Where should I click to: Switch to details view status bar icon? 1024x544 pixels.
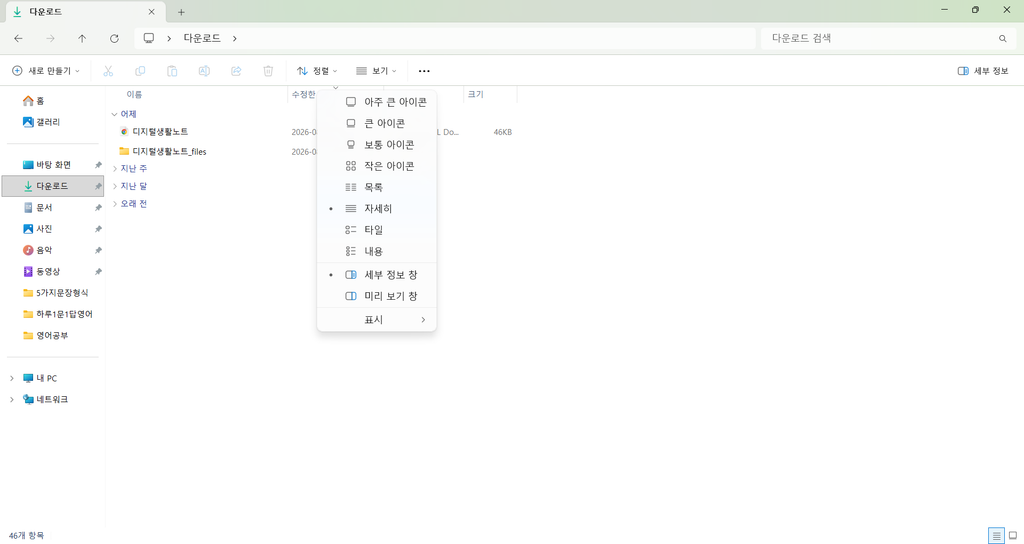point(996,536)
